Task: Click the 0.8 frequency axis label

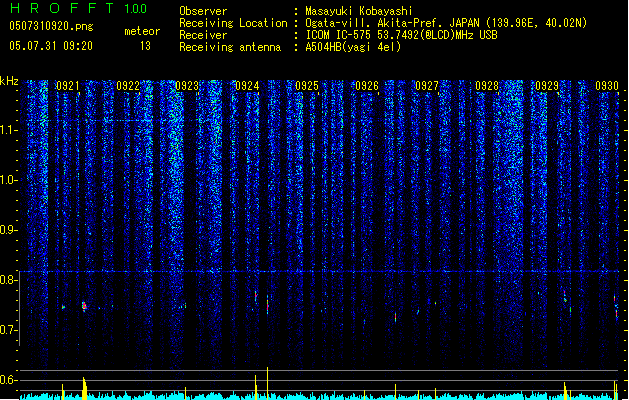Action: point(9,280)
